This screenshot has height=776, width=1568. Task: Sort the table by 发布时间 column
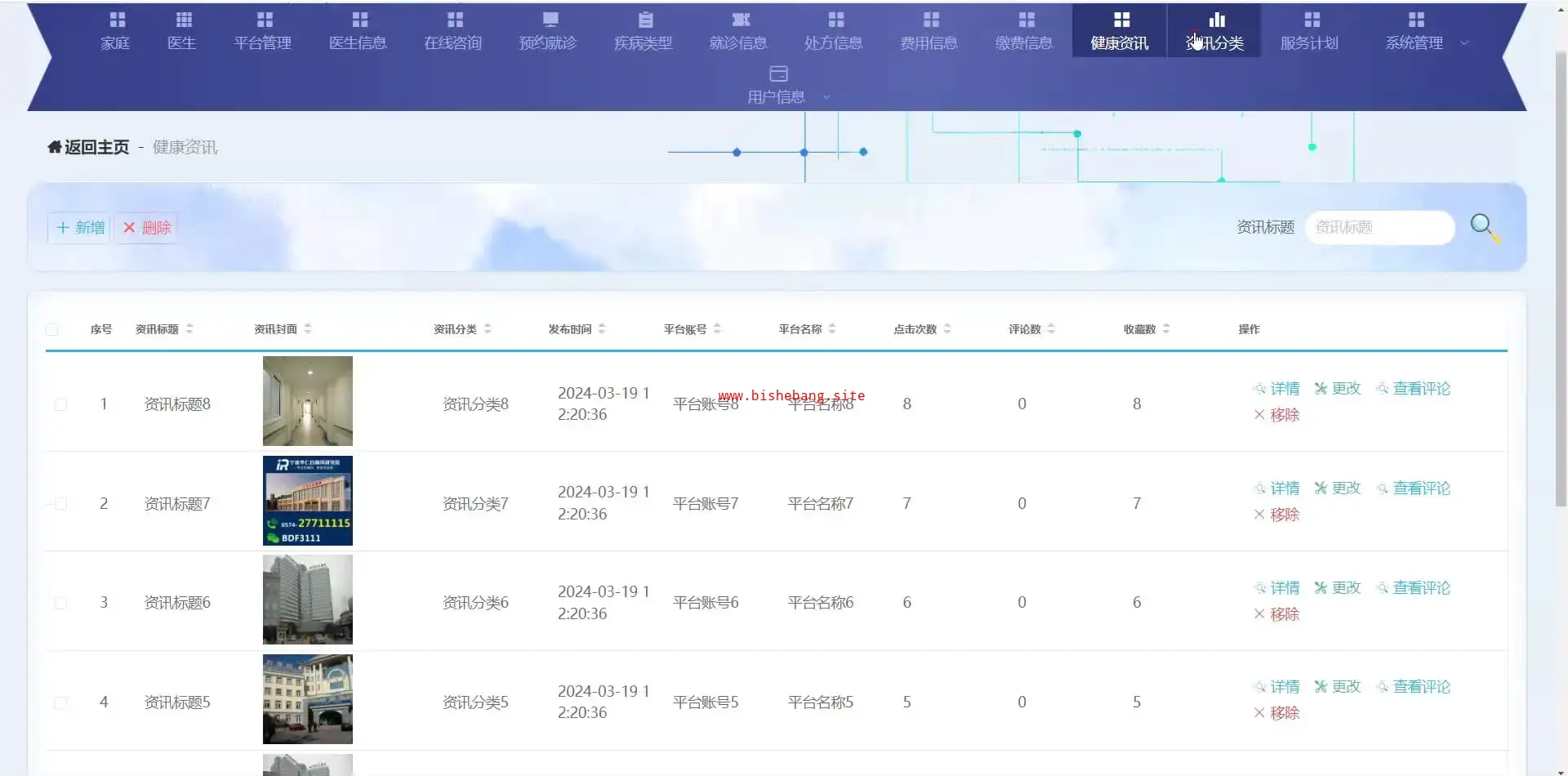[602, 329]
